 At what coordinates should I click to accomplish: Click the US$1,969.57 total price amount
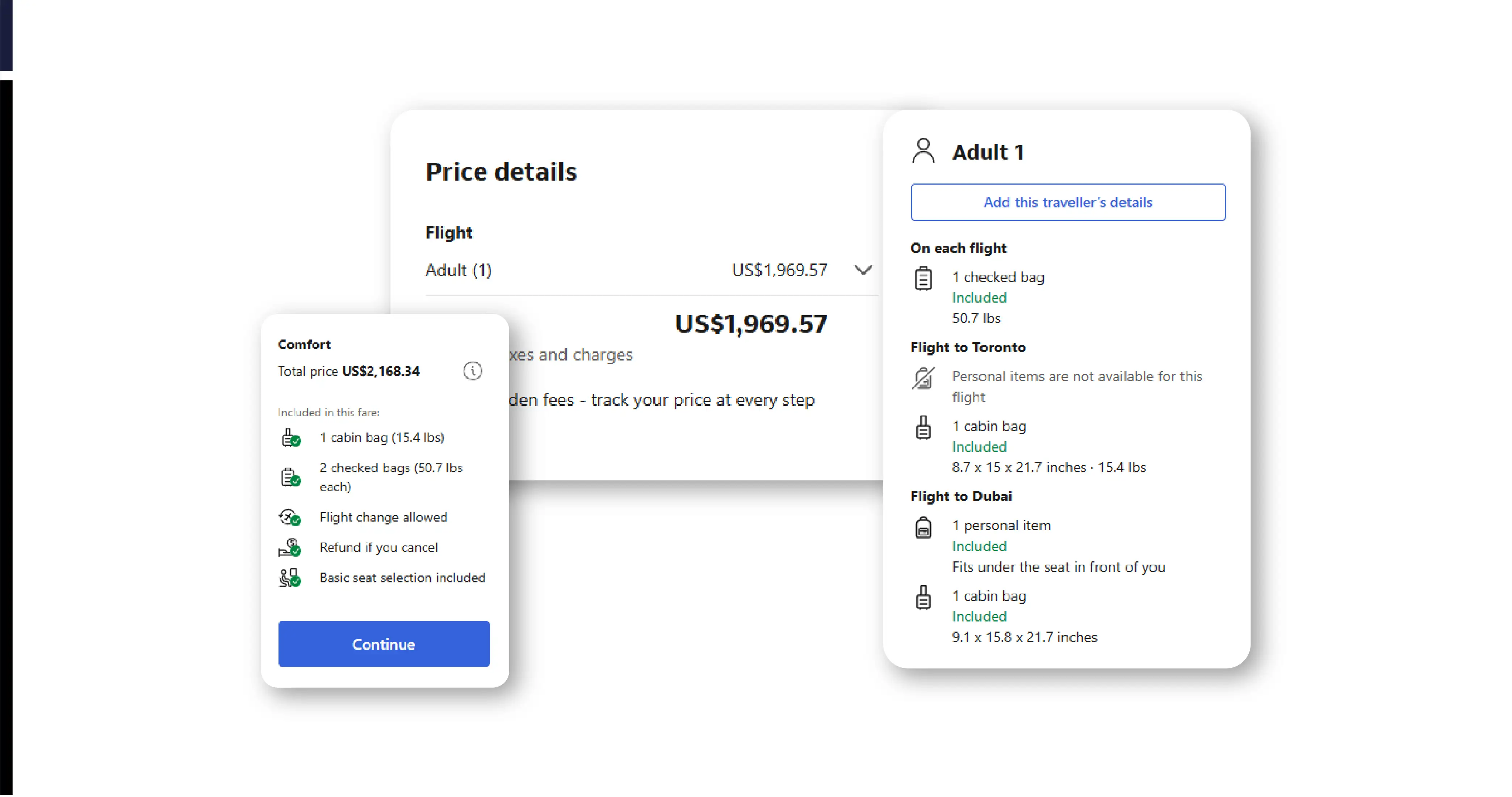(751, 324)
